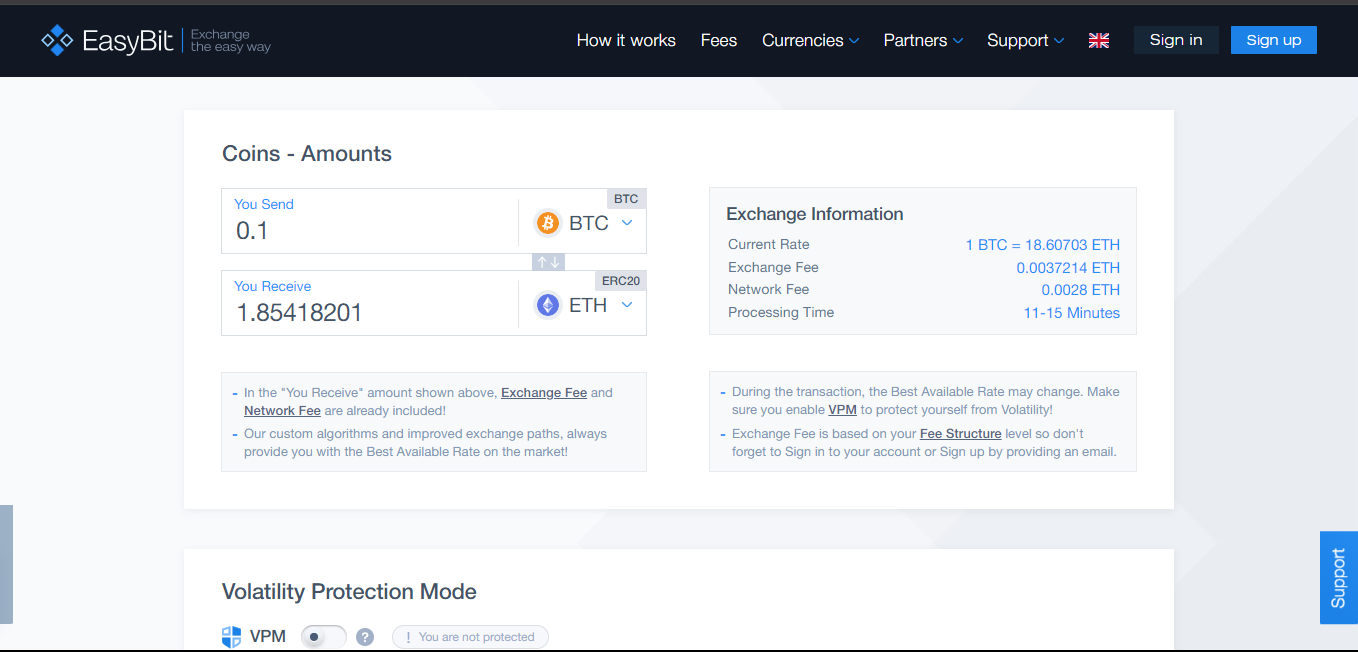Toggle the VPM switch on

[323, 636]
